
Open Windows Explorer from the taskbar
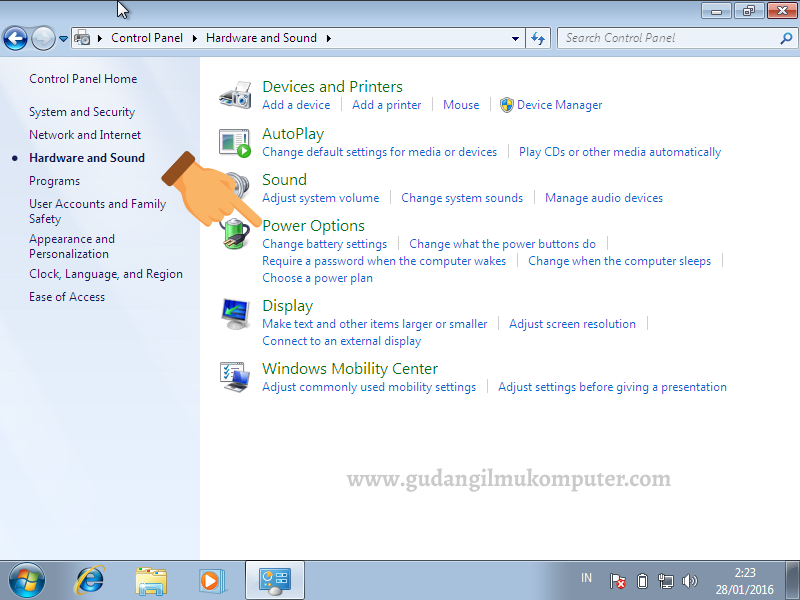point(151,581)
